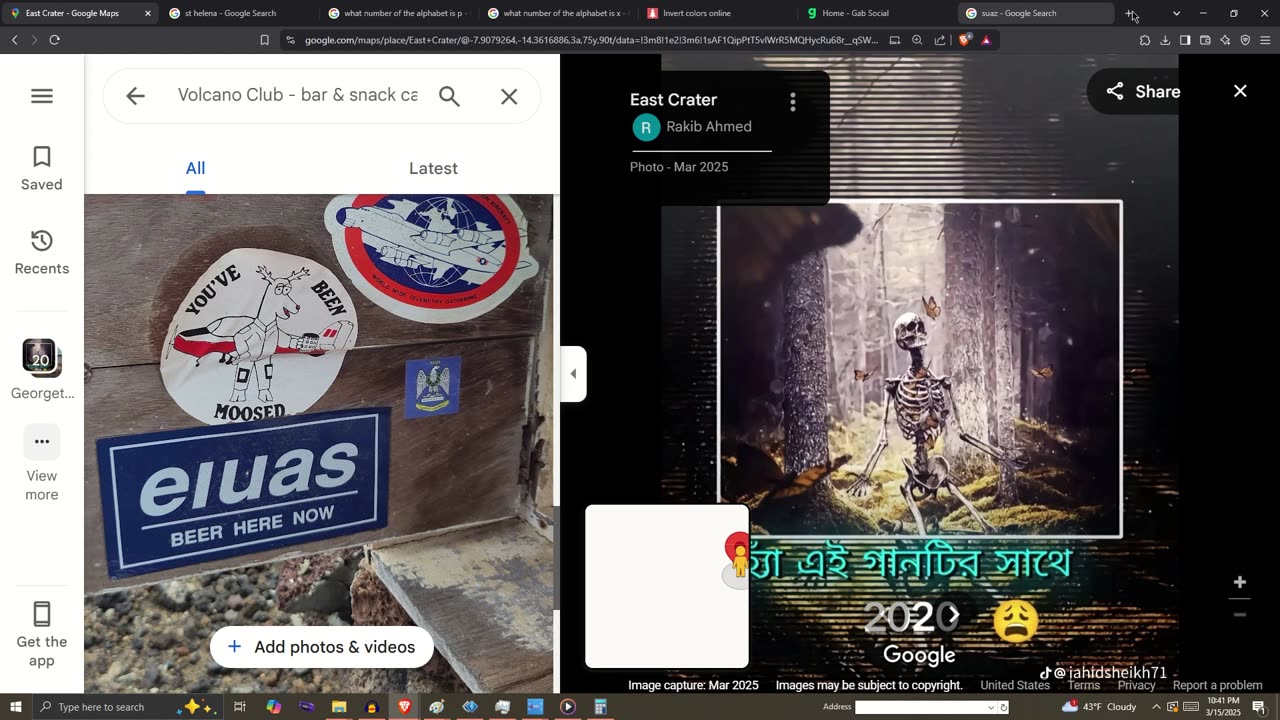
Task: Open File Explorer from taskbar
Action: click(339, 707)
